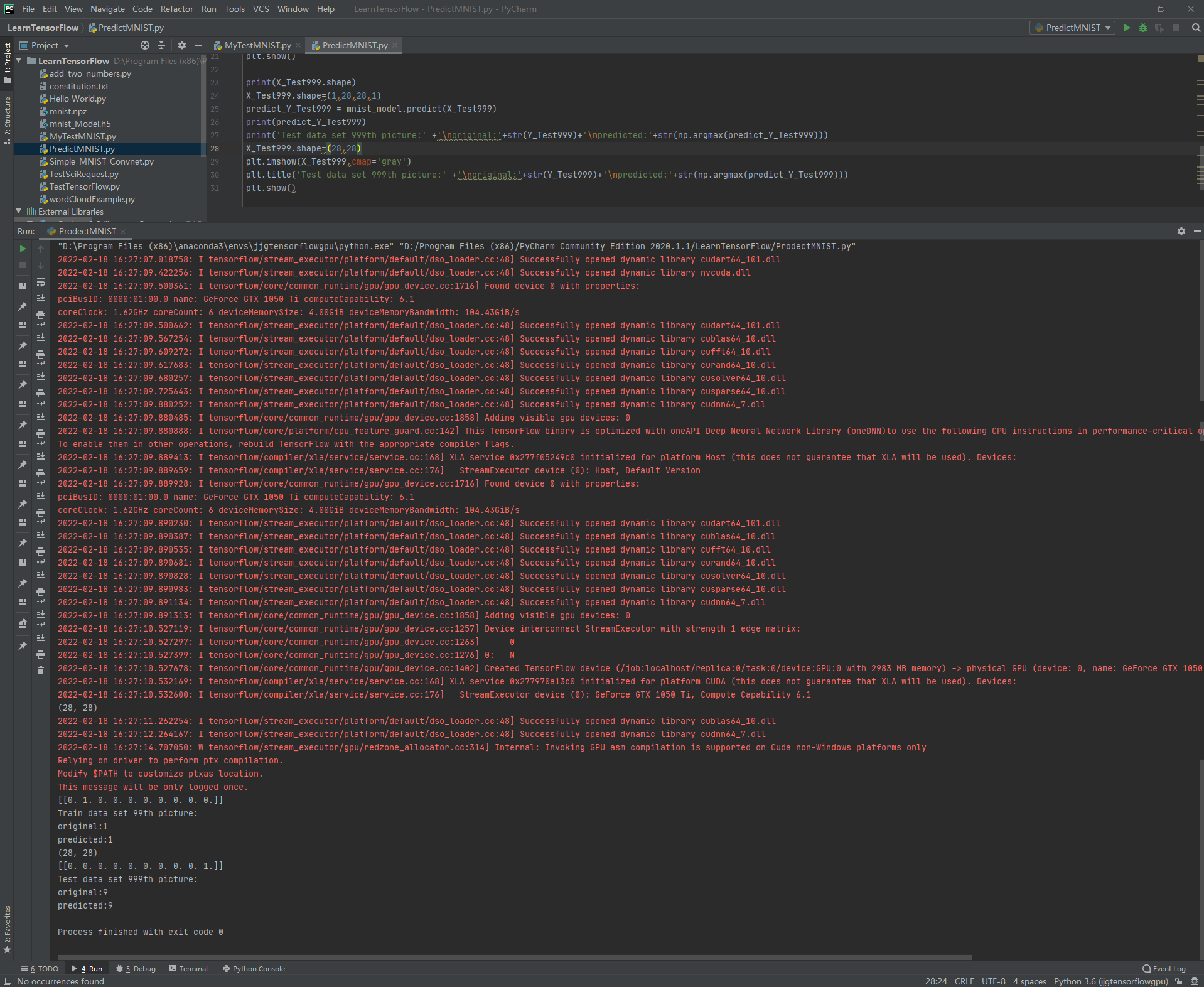Open the VCS menu

click(261, 9)
